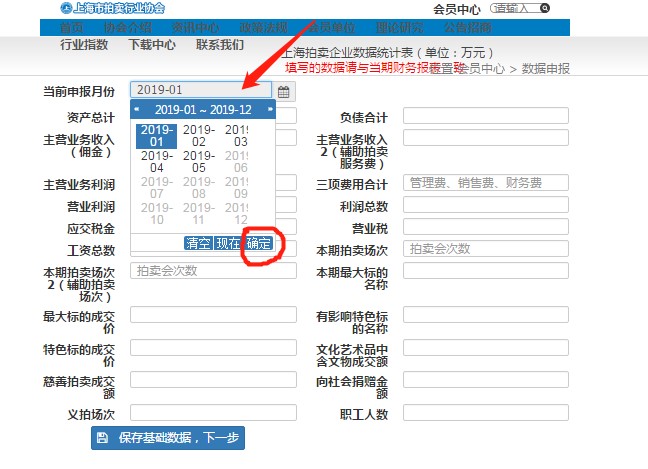
Task: Go to previous year range in date picker
Action: [x=137, y=109]
